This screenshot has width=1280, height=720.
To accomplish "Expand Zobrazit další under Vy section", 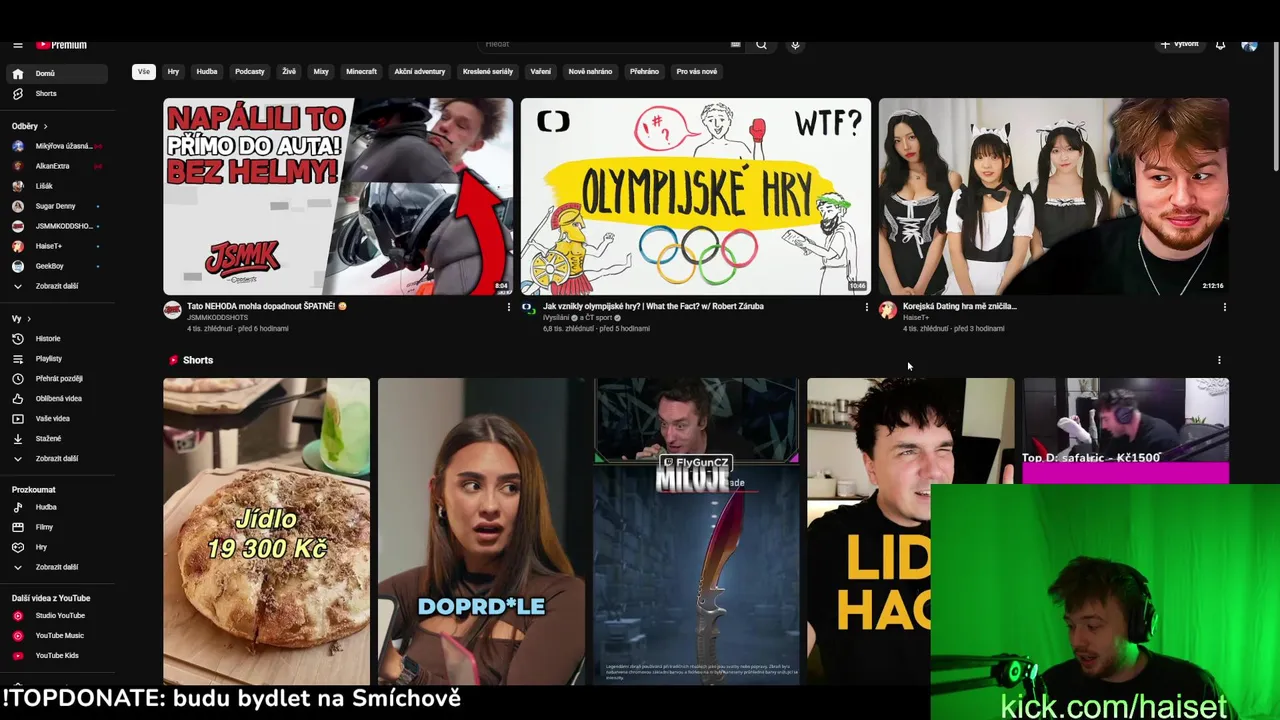I will tap(56, 458).
